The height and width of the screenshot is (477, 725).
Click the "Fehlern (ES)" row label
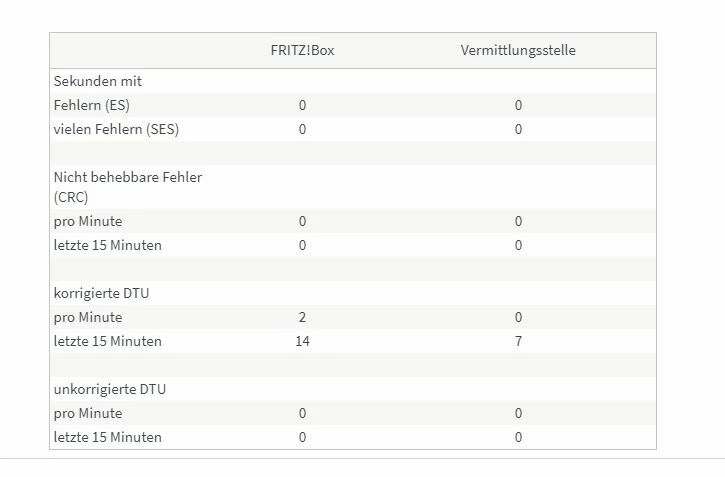[92, 105]
